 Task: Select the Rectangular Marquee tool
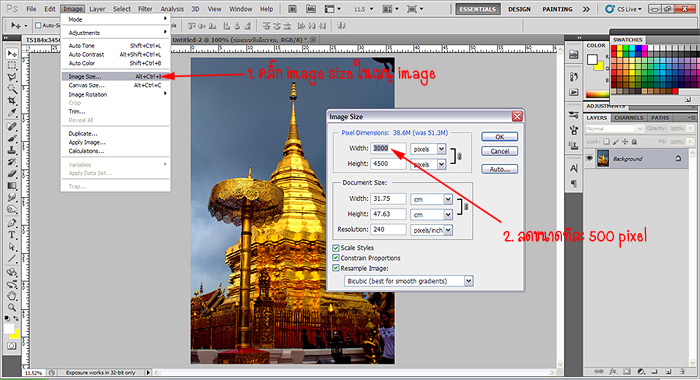(x=12, y=66)
